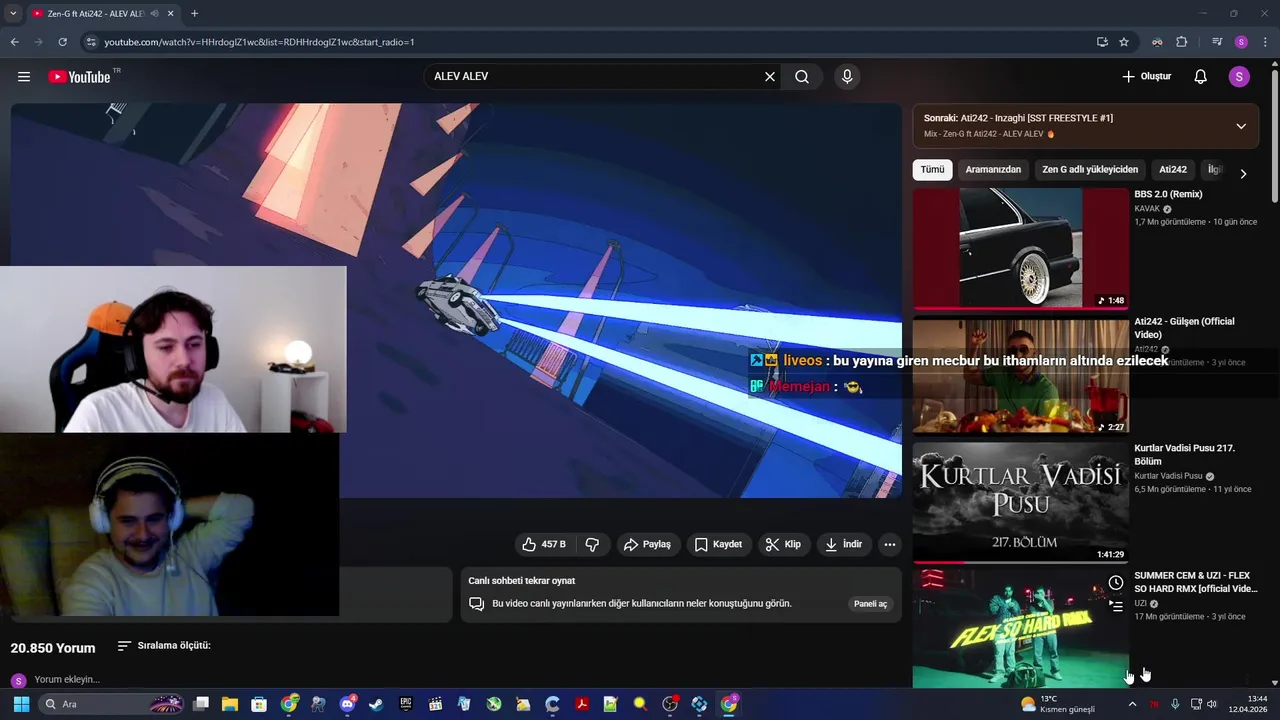
Task: Open Chrome media controls icon
Action: tap(1217, 42)
